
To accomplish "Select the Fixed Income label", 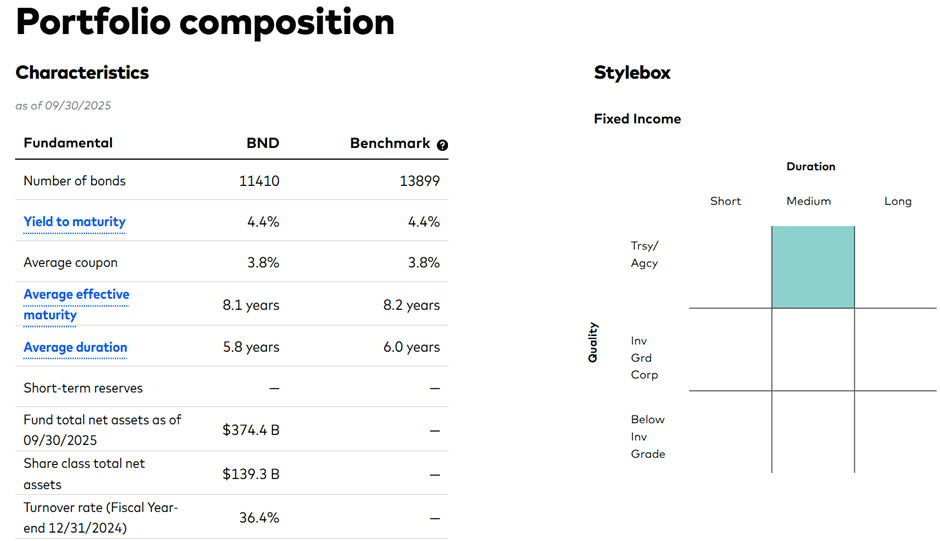I will [x=637, y=119].
